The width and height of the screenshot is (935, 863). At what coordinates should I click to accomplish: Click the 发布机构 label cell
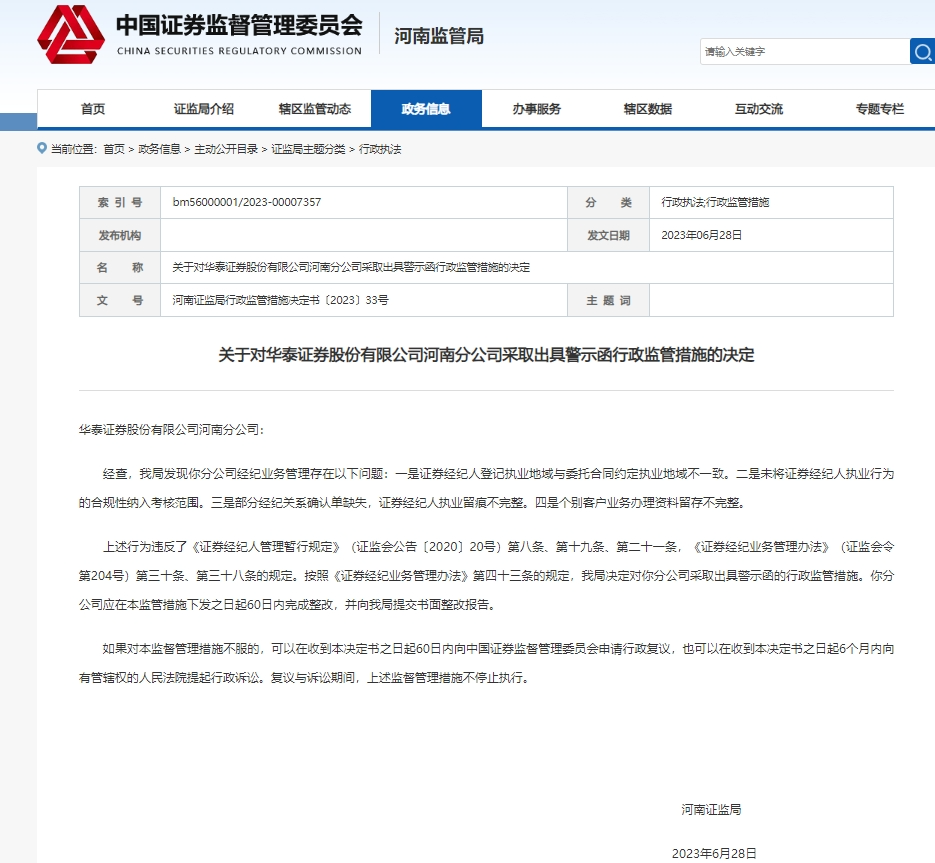120,235
